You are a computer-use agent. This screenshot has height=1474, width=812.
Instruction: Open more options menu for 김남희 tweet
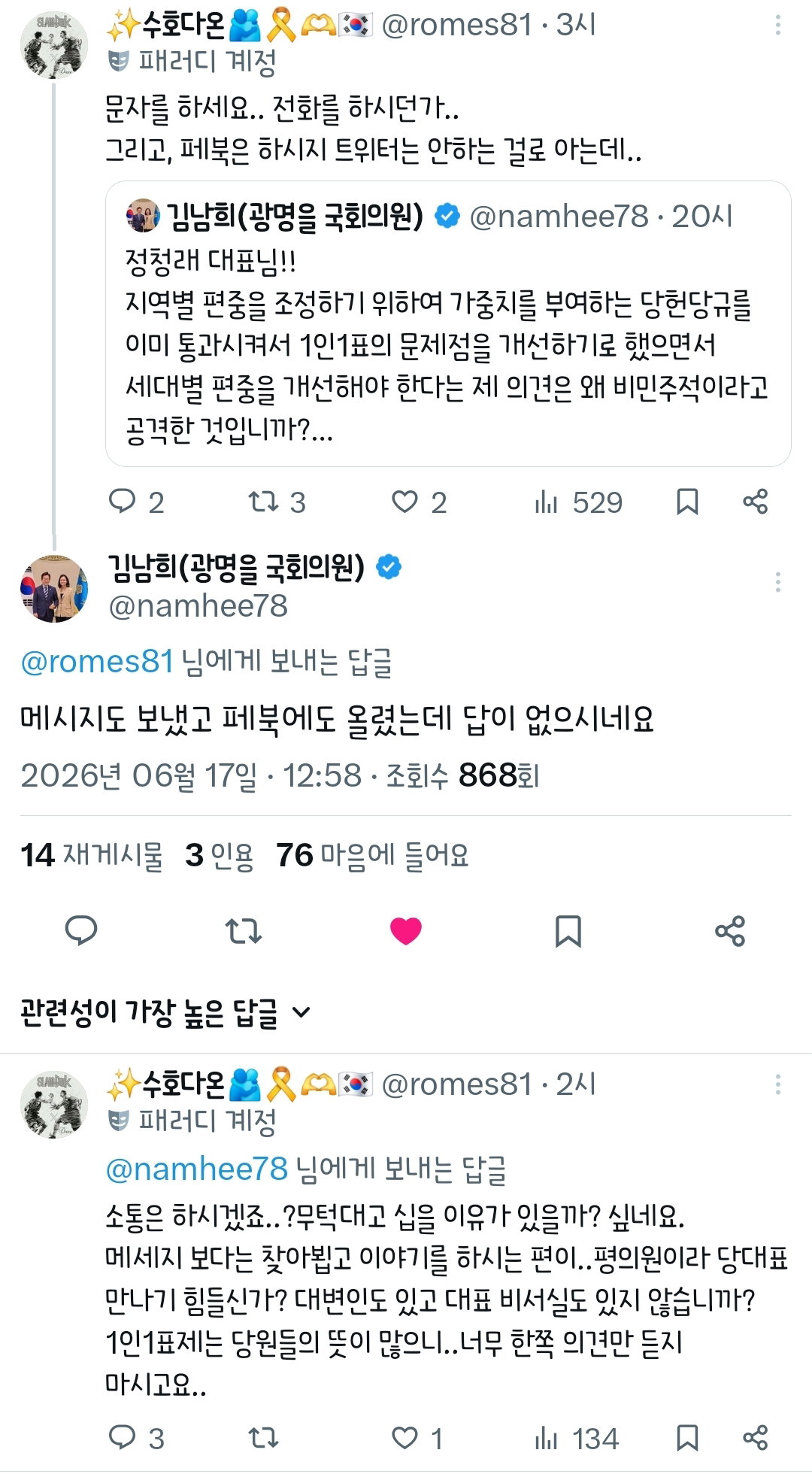coord(777,582)
